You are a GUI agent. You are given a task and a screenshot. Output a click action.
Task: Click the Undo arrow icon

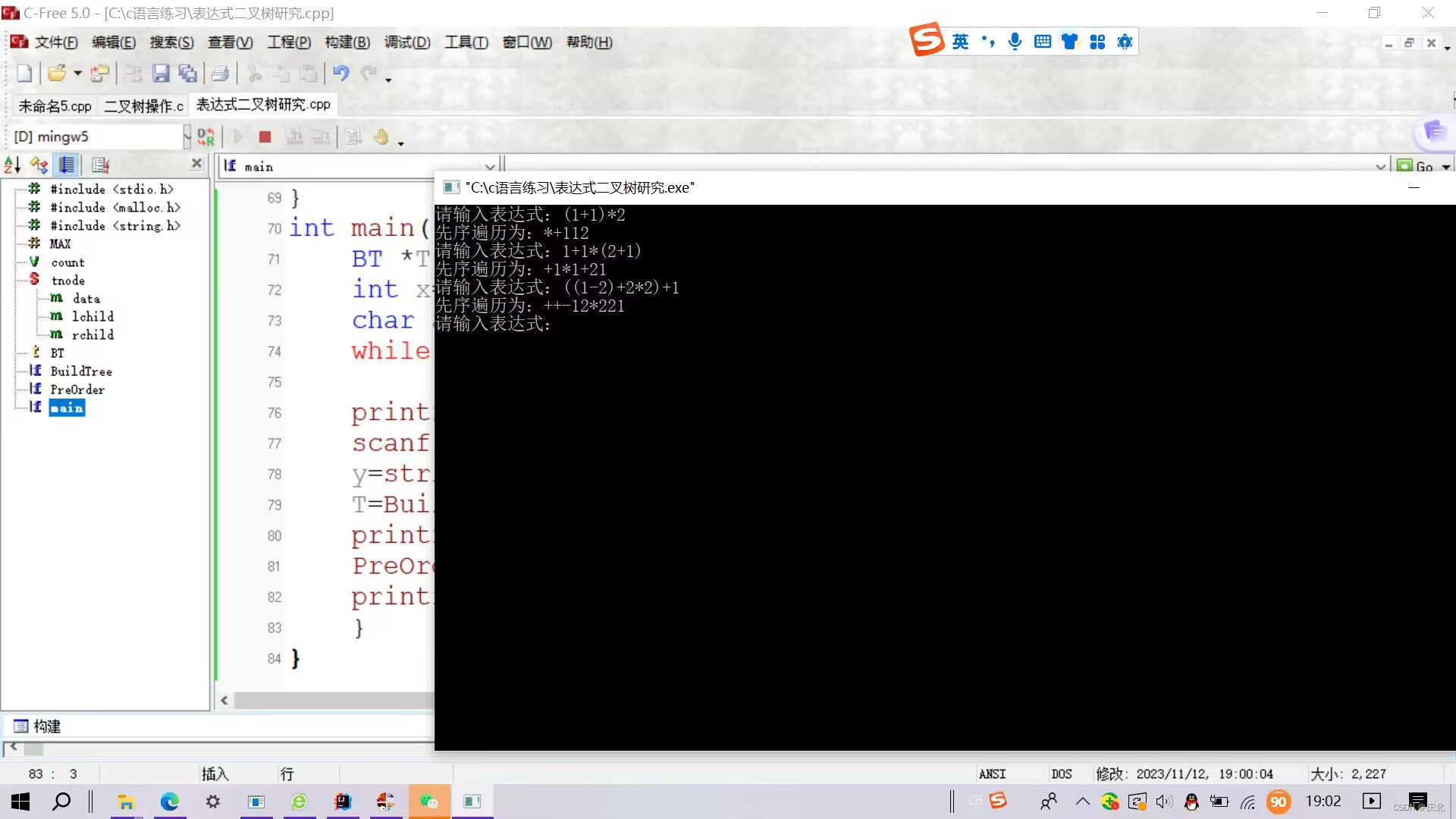340,74
